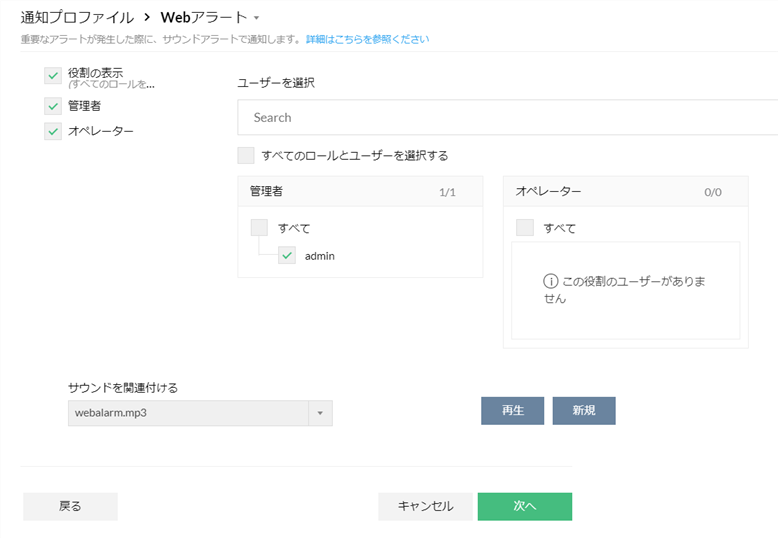Go back with the 戻る button
The width and height of the screenshot is (778, 538).
click(x=70, y=506)
